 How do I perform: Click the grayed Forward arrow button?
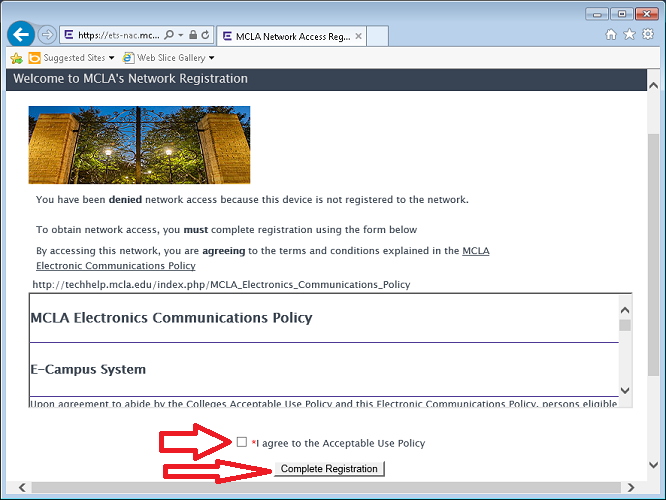click(x=47, y=34)
